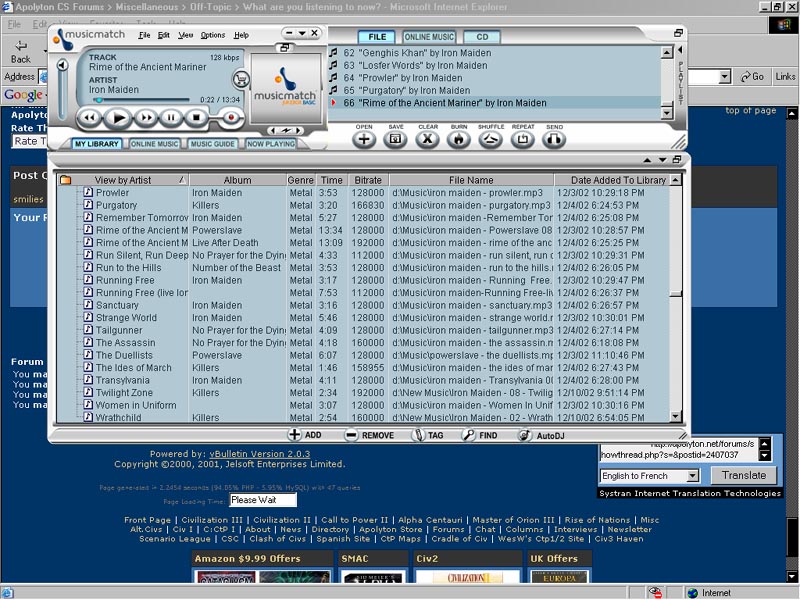The image size is (800, 600).
Task: Click the Burn CD icon
Action: click(x=459, y=140)
